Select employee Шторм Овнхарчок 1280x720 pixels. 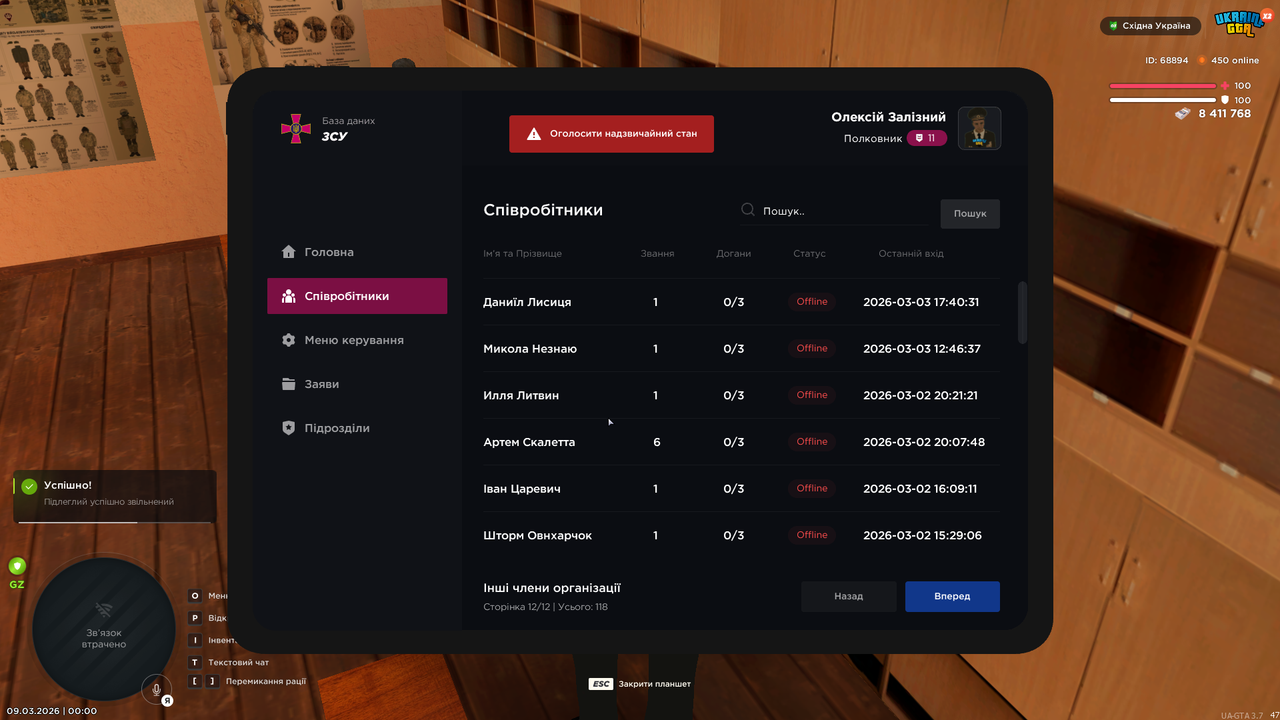click(741, 535)
